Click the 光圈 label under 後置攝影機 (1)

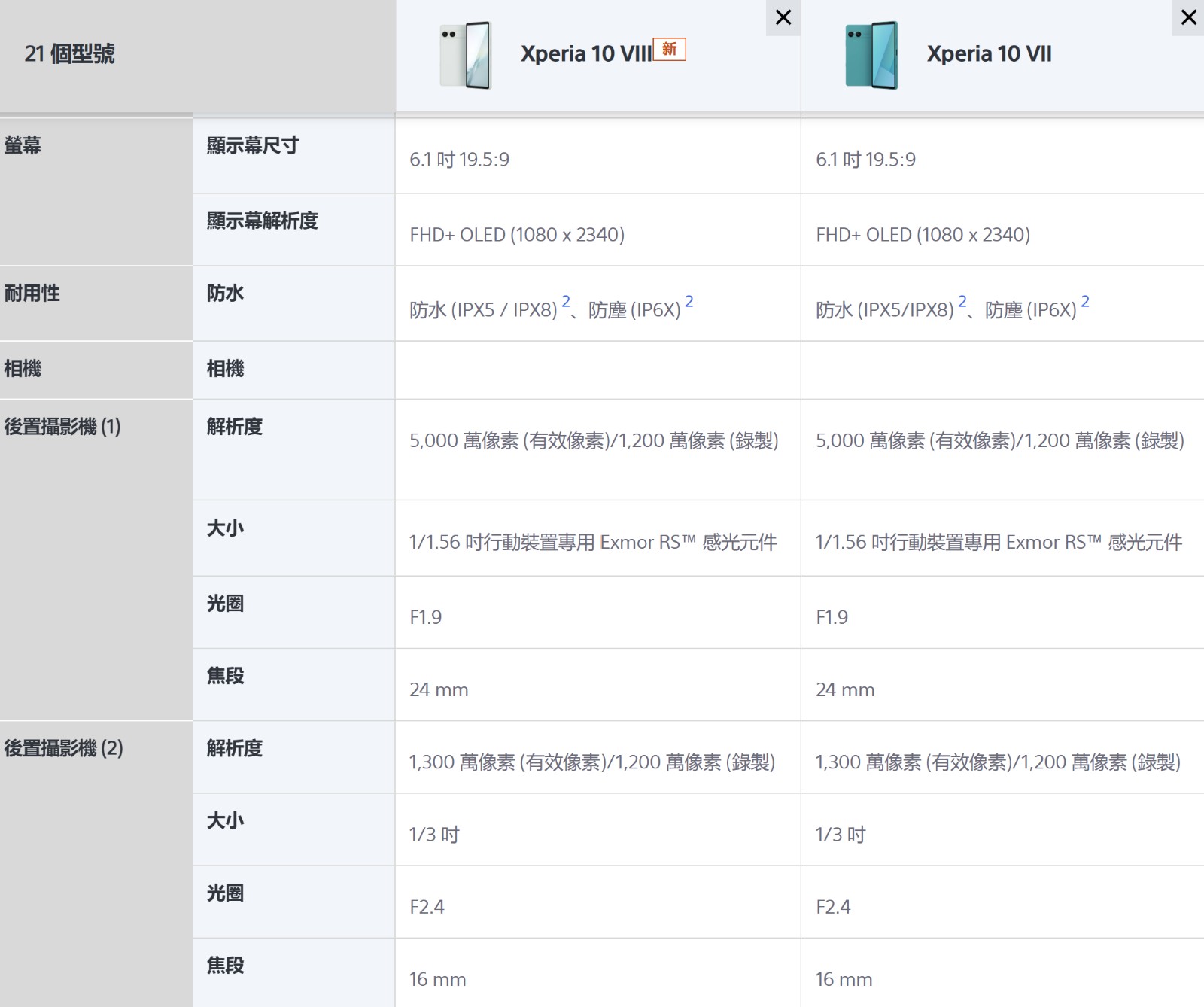coord(226,604)
